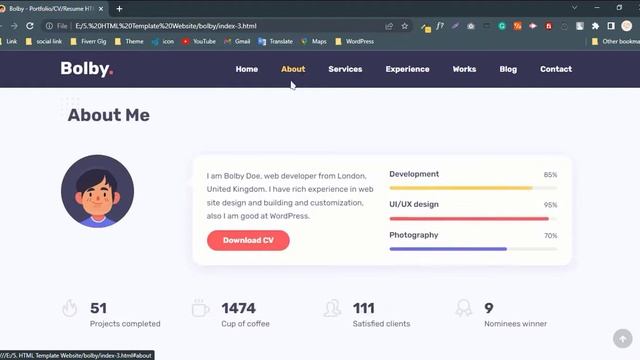Open the YouTube bookmark

pyautogui.click(x=199, y=41)
